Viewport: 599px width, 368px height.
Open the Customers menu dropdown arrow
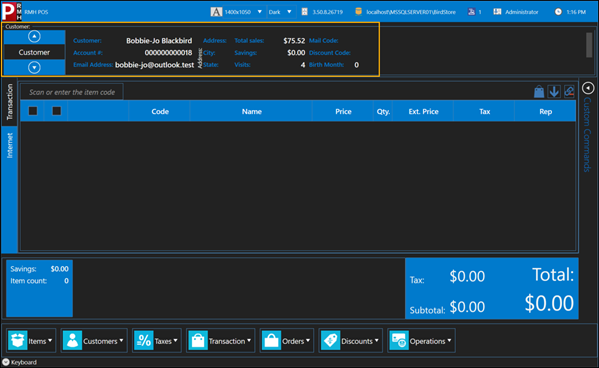(121, 340)
